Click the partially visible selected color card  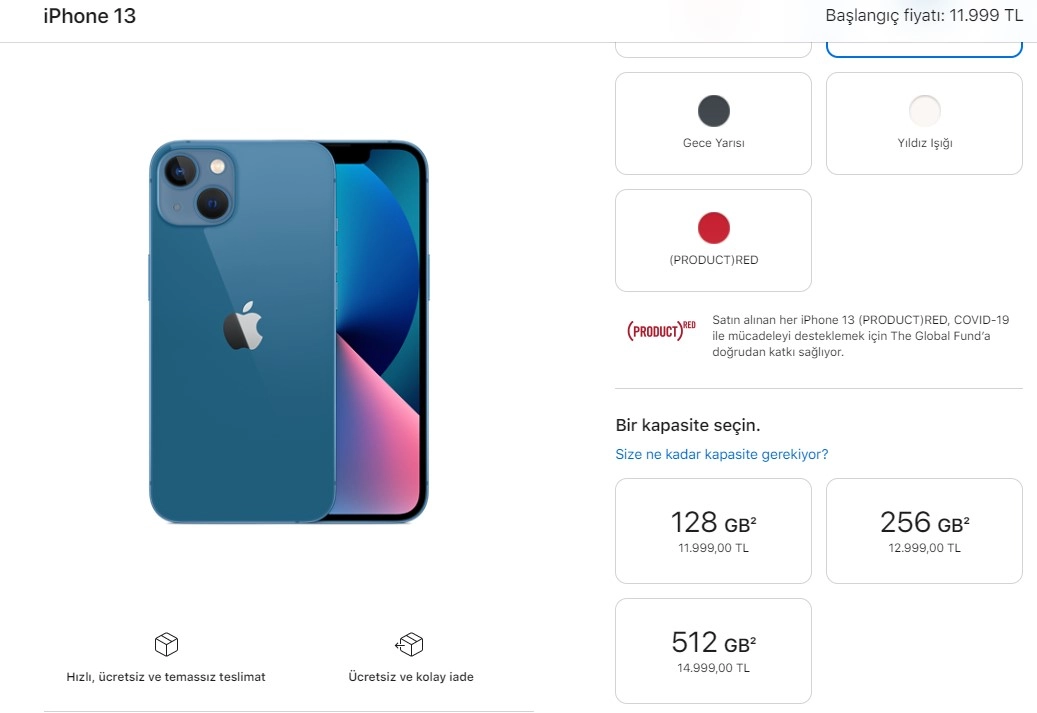(924, 50)
